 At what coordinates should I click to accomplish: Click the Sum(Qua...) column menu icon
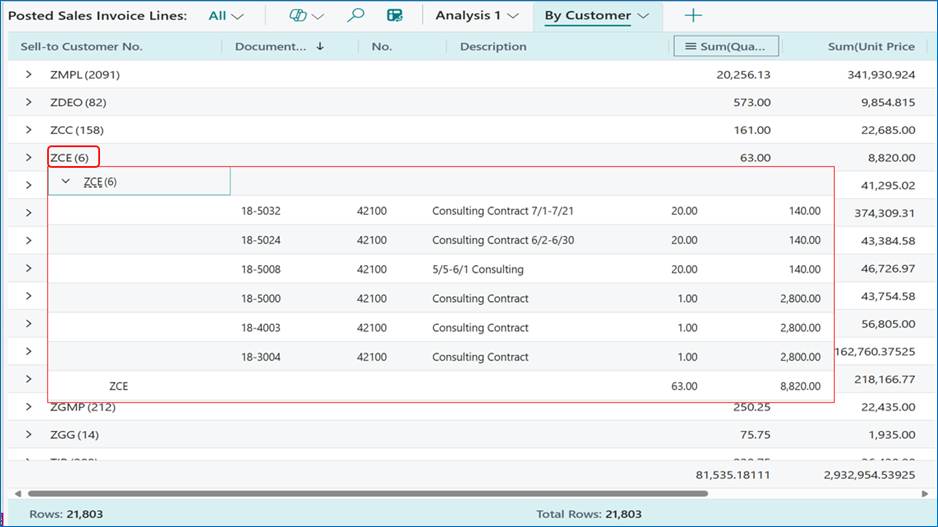[x=690, y=46]
